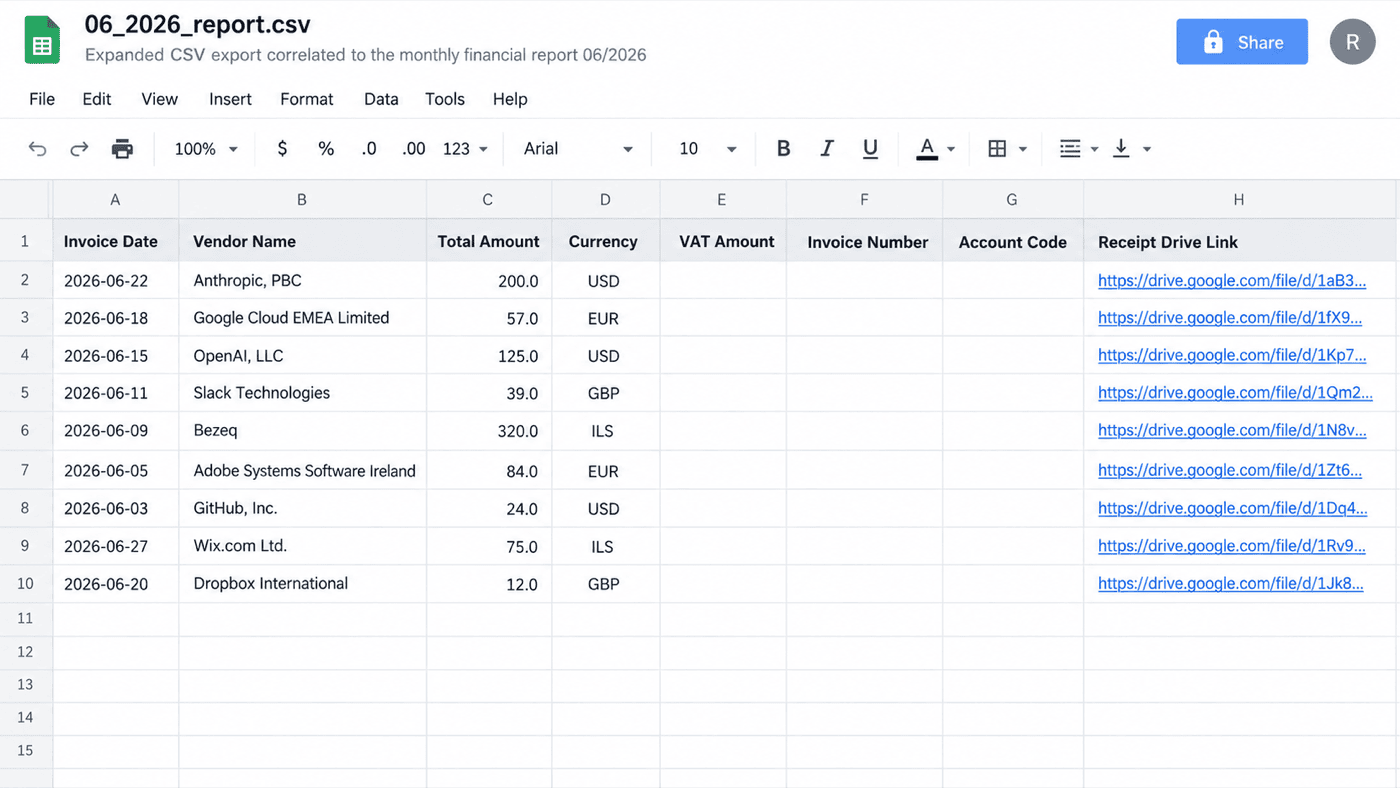Open the Data menu
Screen dimensions: 1400x788
click(381, 99)
